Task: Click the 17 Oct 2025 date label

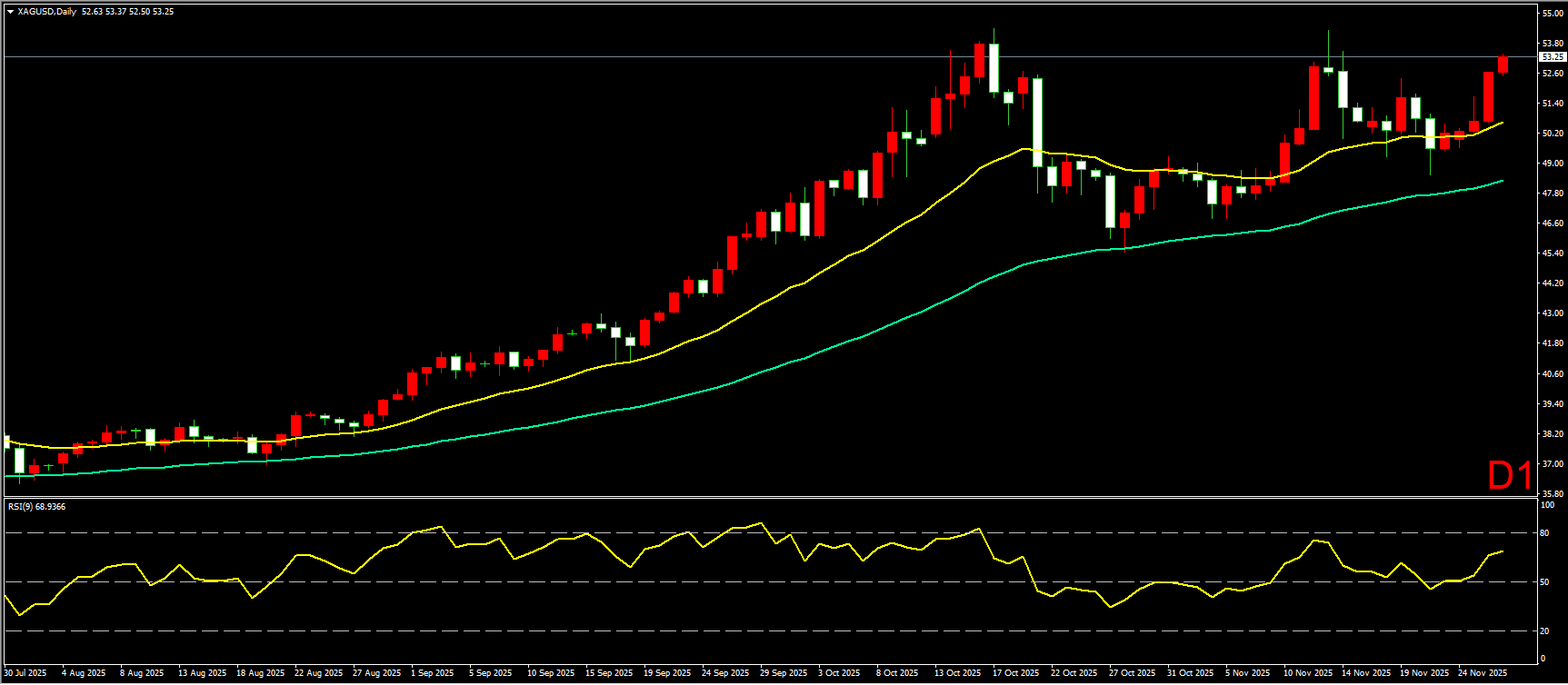Action: coord(1015,673)
